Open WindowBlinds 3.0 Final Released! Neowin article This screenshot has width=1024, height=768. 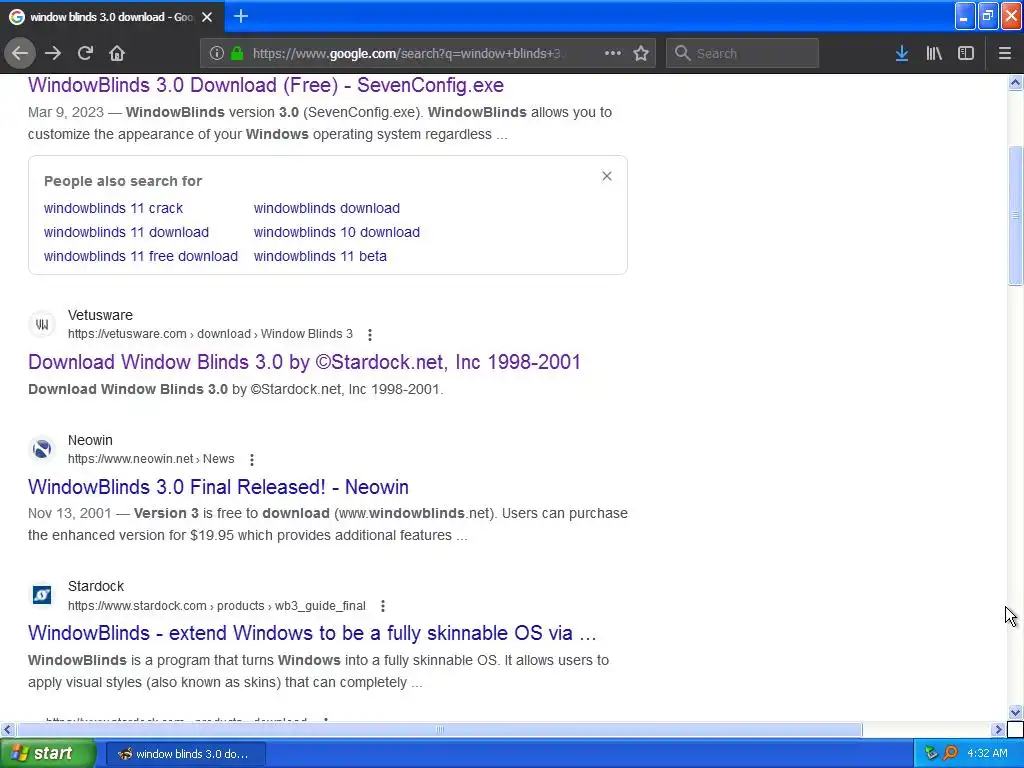[x=218, y=487]
